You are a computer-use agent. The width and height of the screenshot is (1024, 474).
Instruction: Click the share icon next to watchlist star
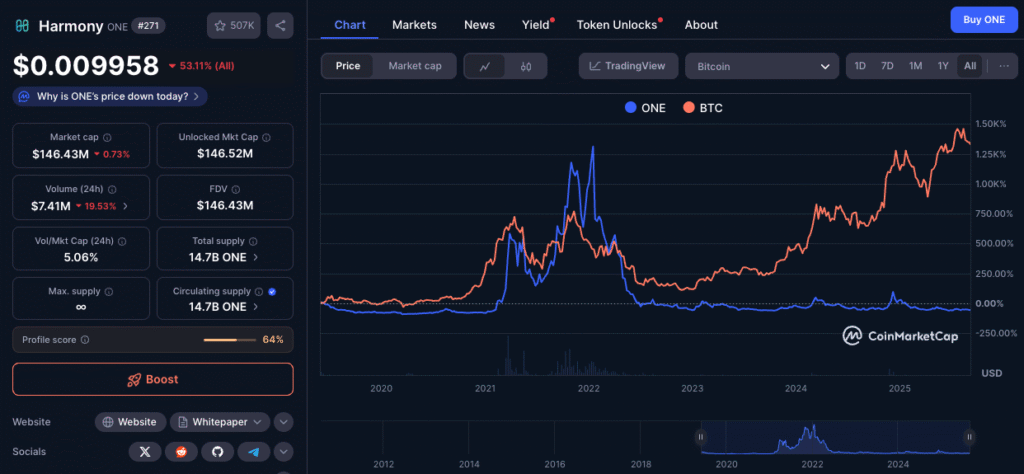[x=280, y=26]
